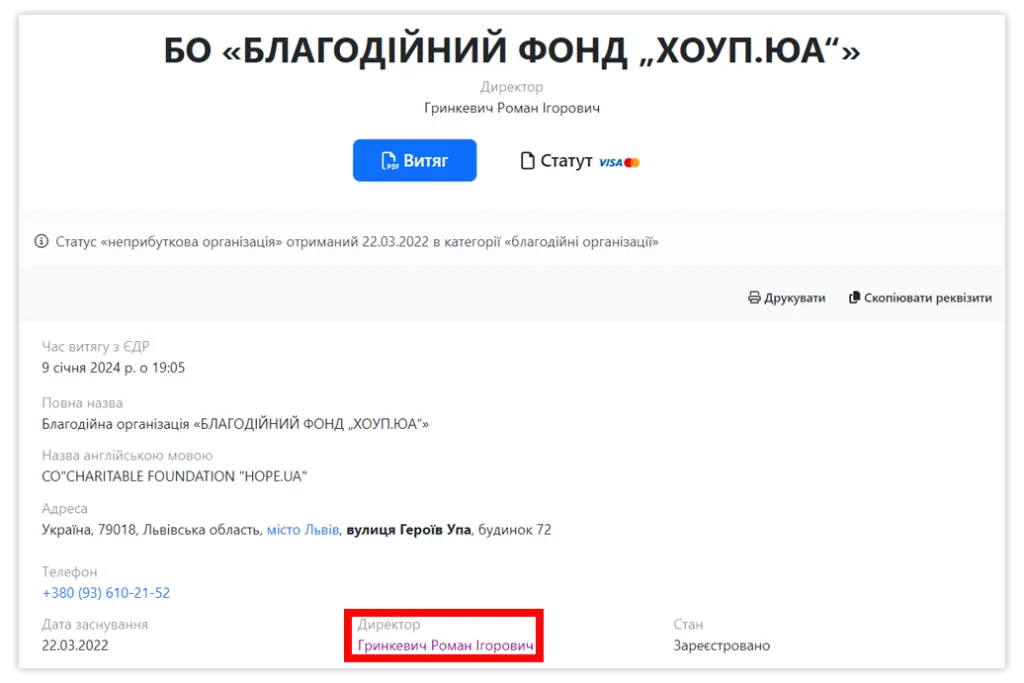Open the місто Львів address link
The image size is (1024, 683).
coord(303,529)
